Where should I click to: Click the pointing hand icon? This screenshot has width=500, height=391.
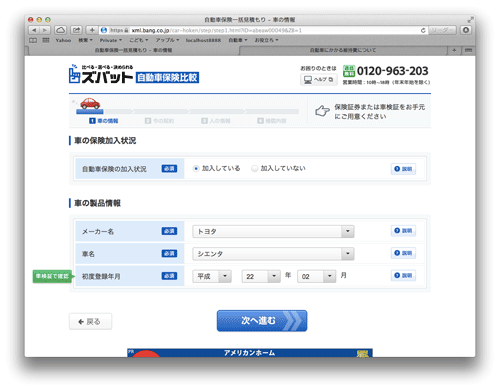click(x=322, y=111)
